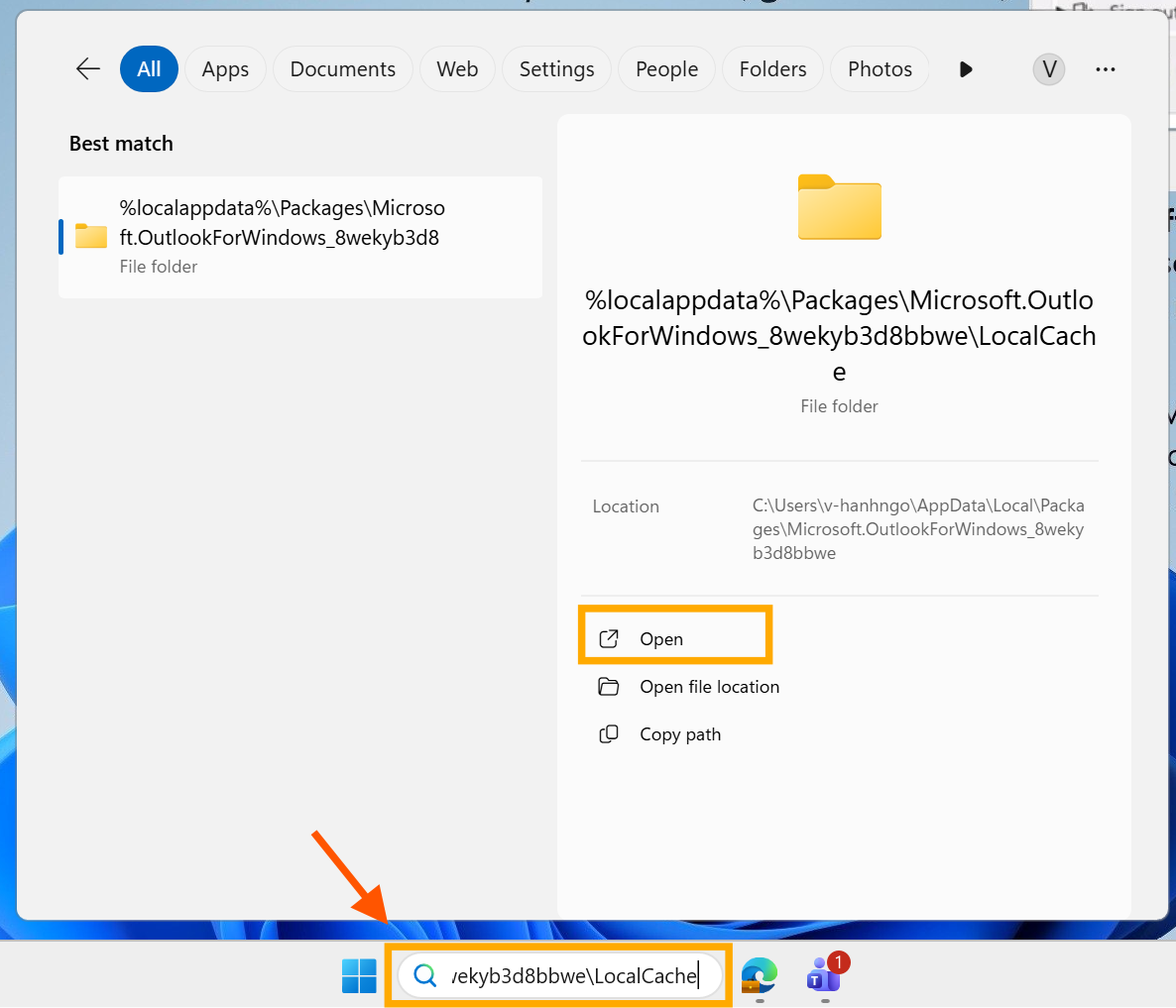Click the preview title %localappdata%\Packages path

[839, 336]
